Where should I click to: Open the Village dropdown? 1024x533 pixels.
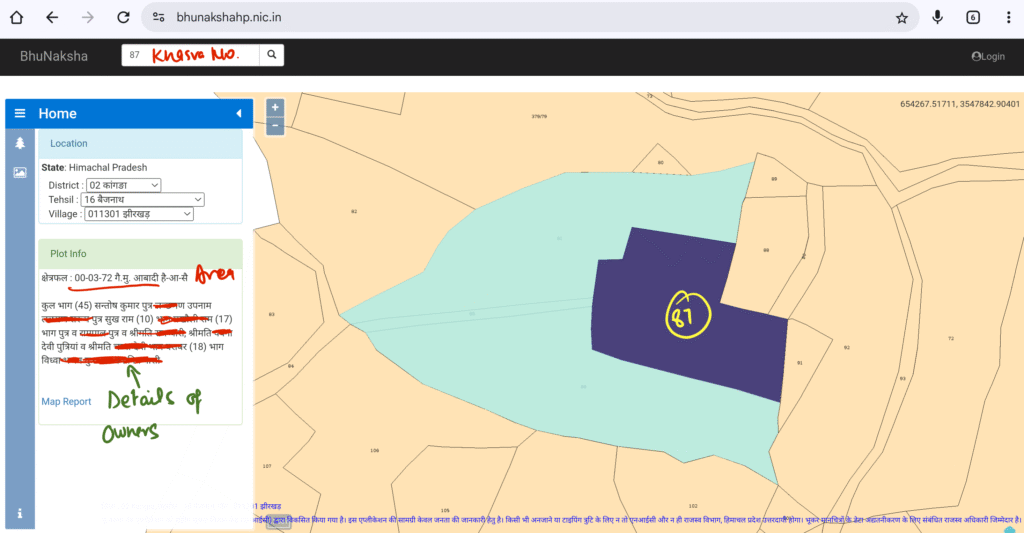(139, 213)
